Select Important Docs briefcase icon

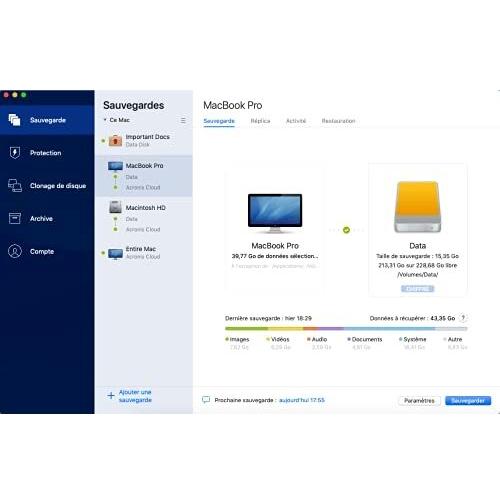(115, 141)
